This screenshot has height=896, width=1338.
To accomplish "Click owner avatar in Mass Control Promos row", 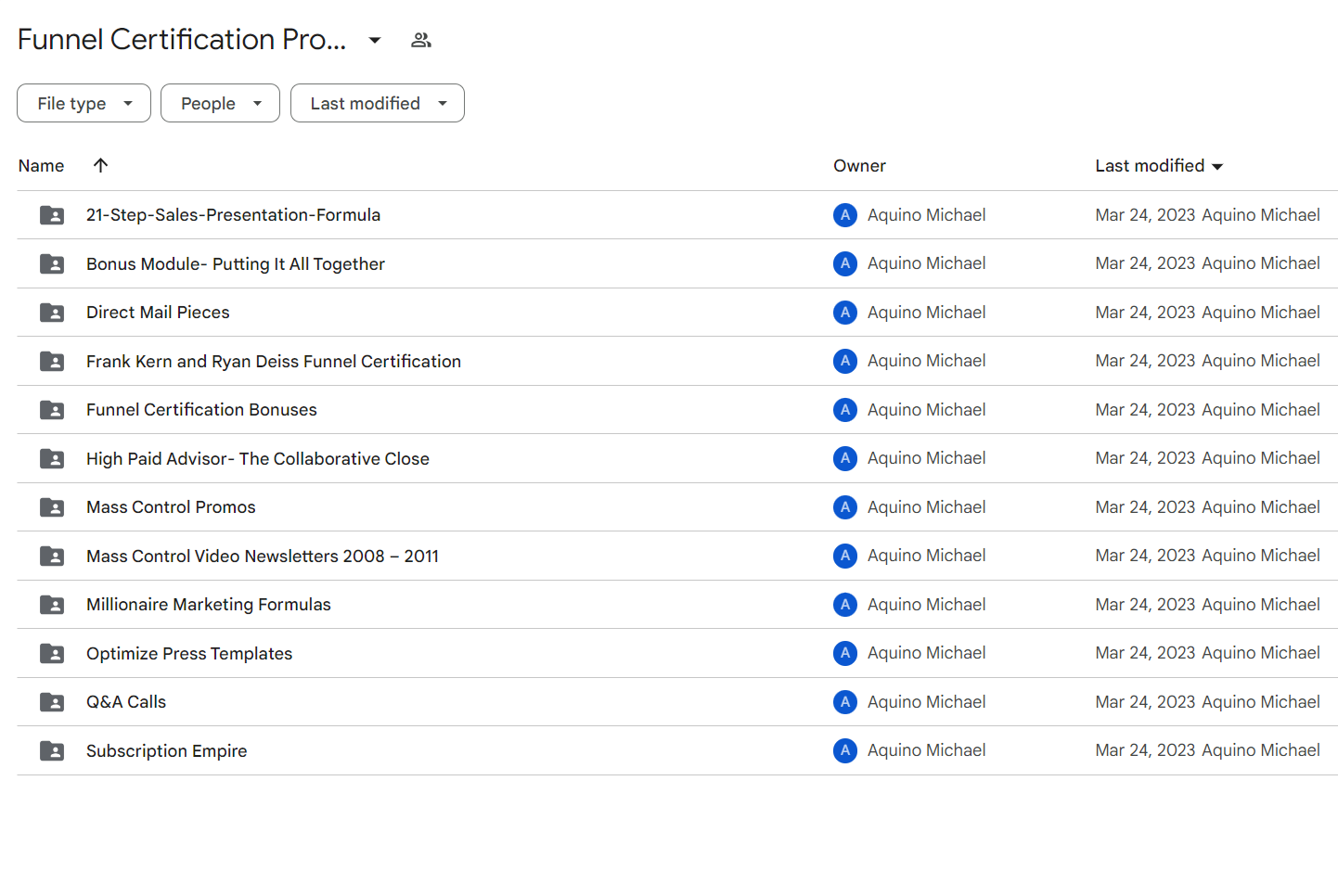I will [845, 507].
